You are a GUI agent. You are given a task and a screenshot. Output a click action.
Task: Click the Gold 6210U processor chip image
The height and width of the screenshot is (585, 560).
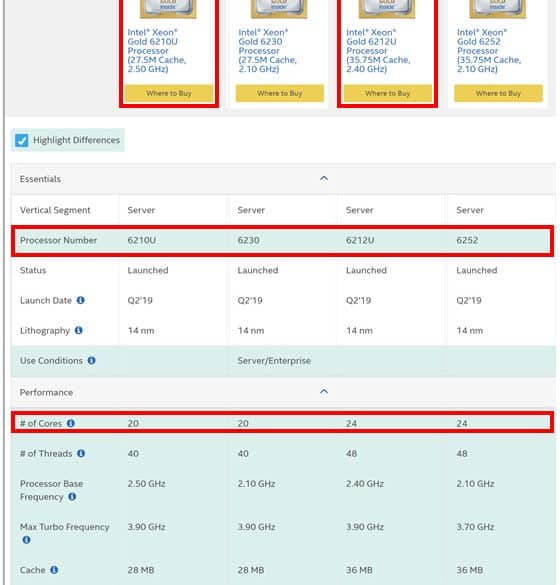tap(168, 9)
